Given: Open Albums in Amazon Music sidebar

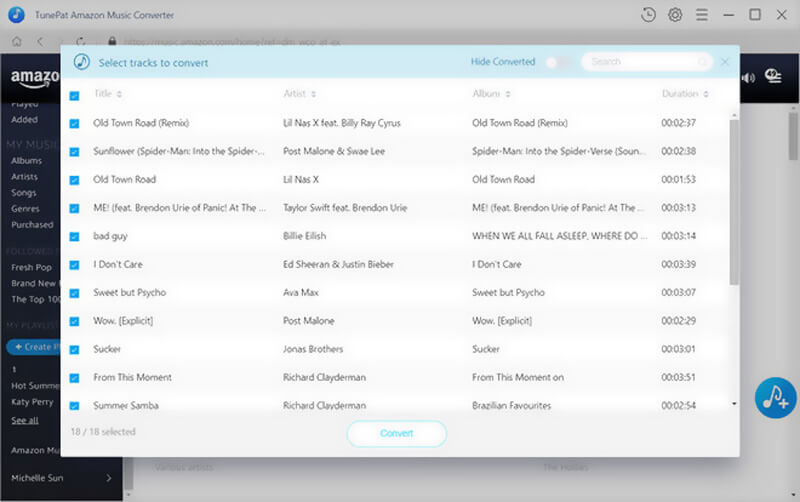Looking at the screenshot, I should (27, 160).
